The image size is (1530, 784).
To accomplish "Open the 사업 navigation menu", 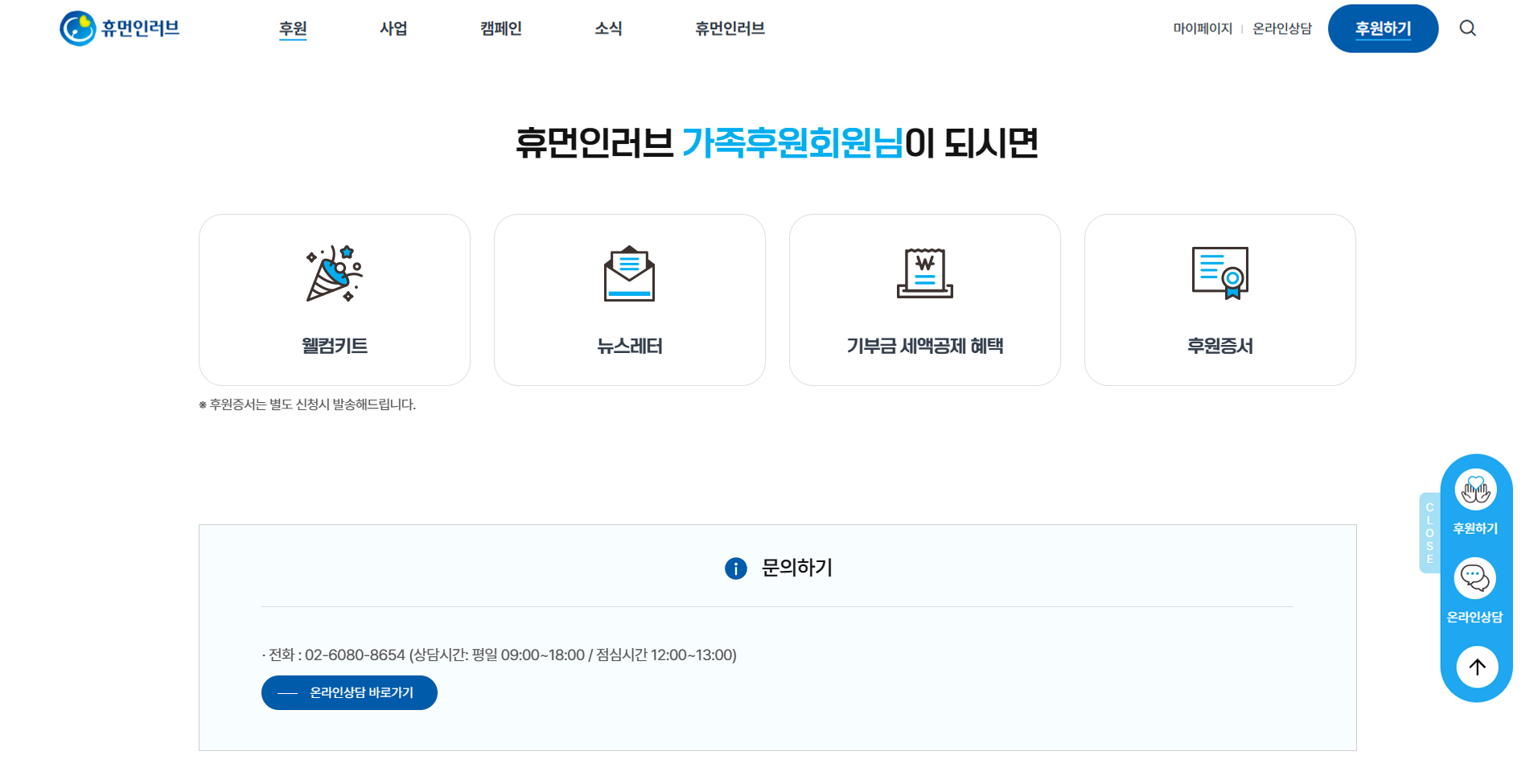I will click(393, 28).
